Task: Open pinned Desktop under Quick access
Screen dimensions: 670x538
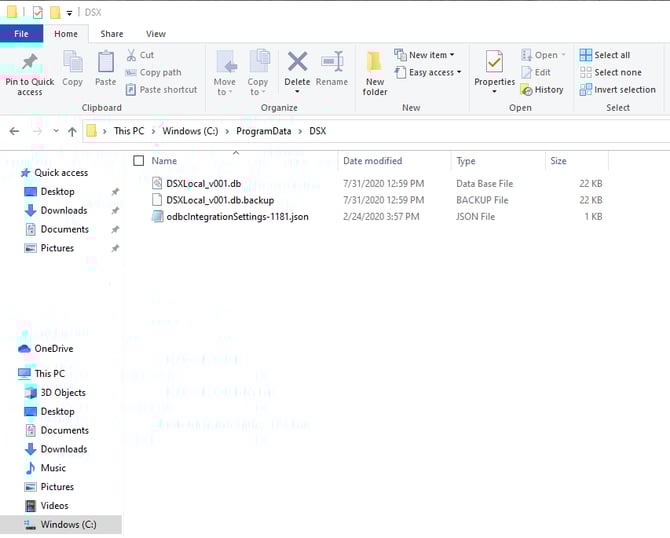Action: 57,191
